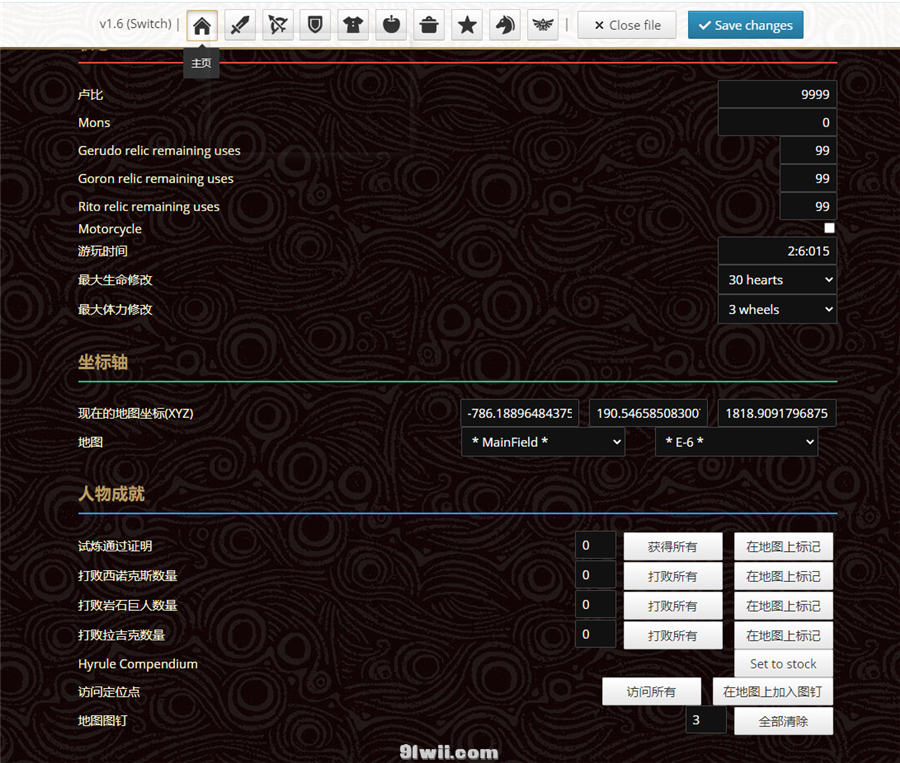Open the Shields tab icon
The height and width of the screenshot is (763, 900).
315,25
